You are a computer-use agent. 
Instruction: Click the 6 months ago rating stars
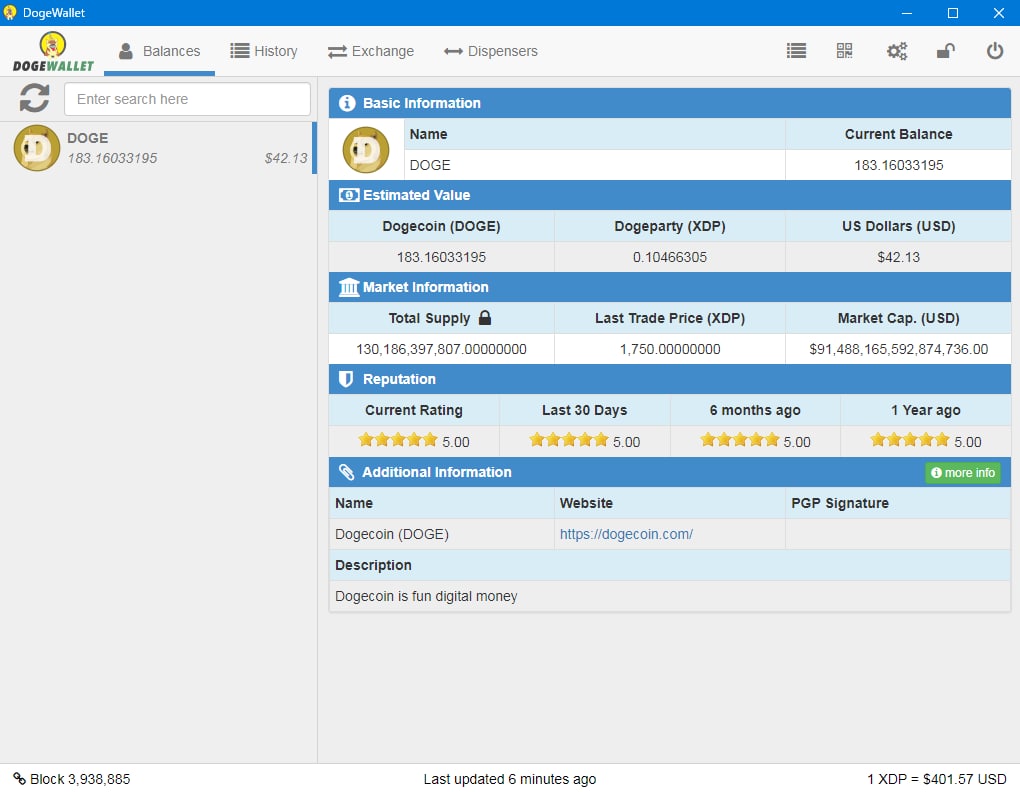pos(740,440)
